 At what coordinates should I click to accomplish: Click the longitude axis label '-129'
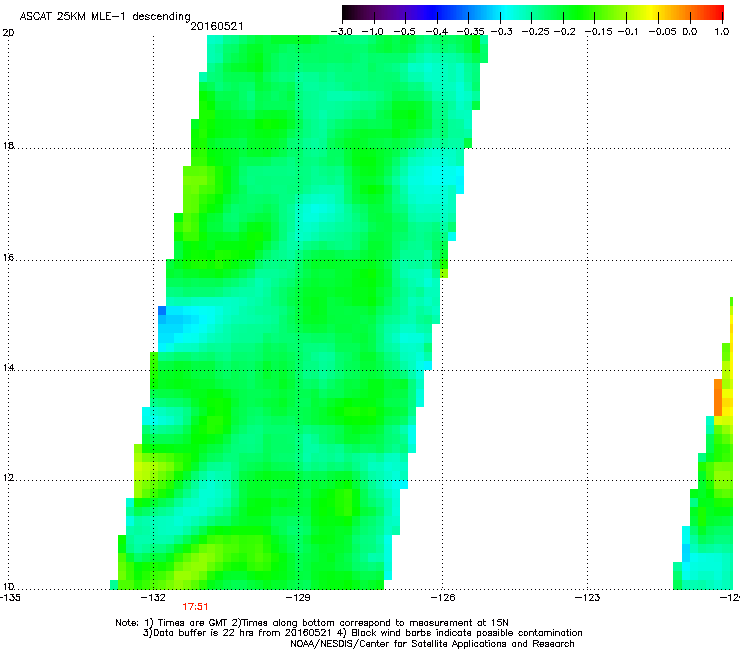click(298, 598)
